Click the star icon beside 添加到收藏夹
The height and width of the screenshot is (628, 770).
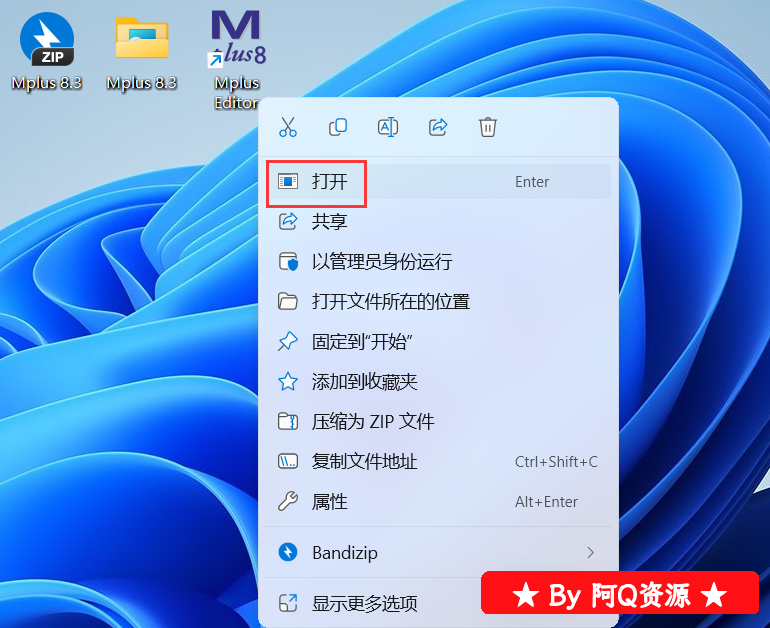click(x=288, y=382)
